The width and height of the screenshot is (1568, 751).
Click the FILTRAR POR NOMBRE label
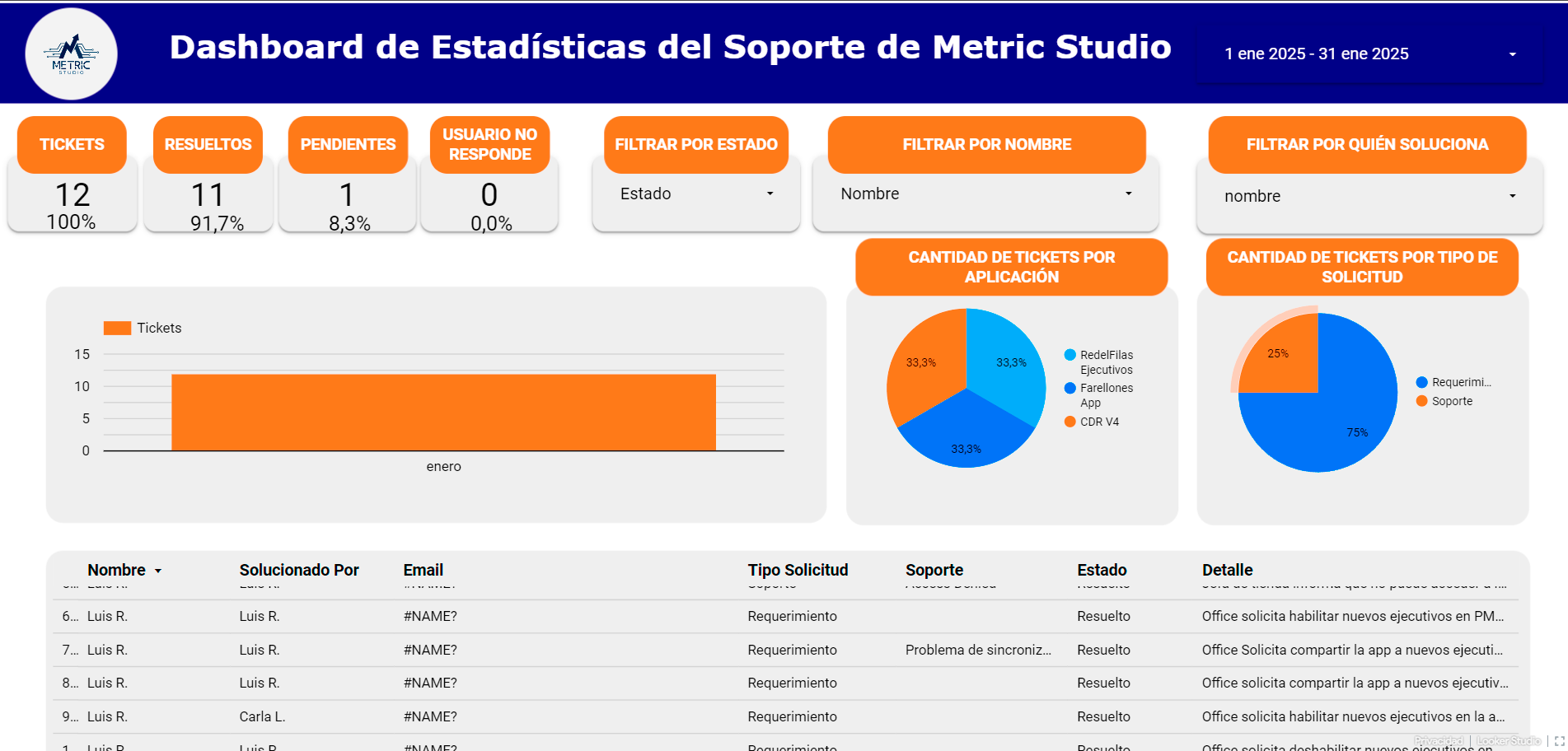[987, 144]
